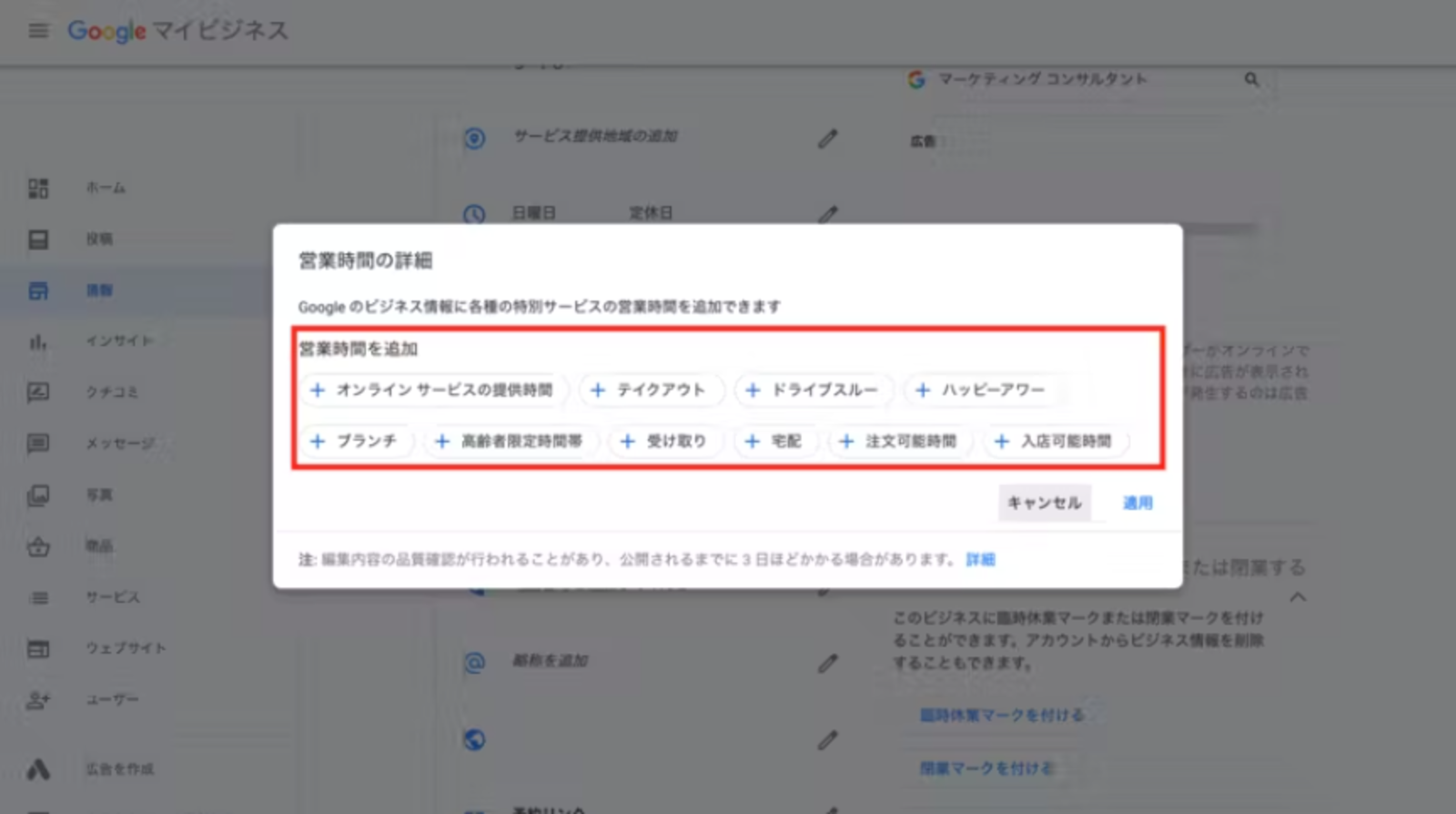Click the メッセージ chat icon
The height and width of the screenshot is (814, 1456).
pyautogui.click(x=38, y=443)
